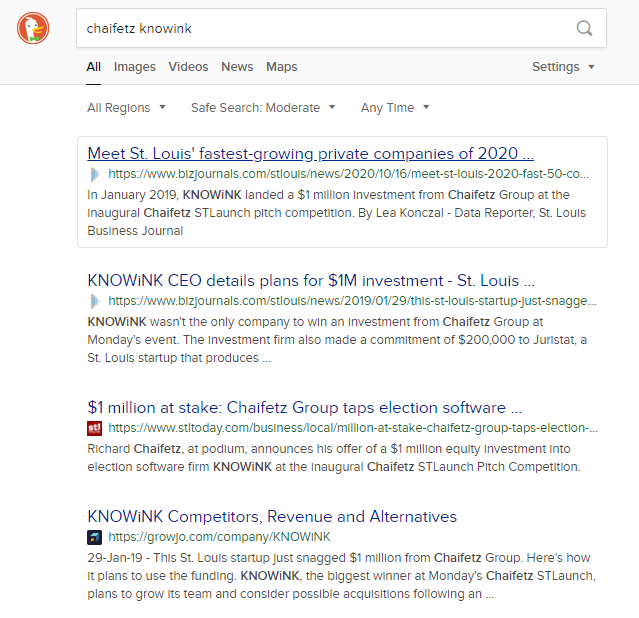Screen dimensions: 639x618
Task: Click the growjo favicon icon
Action: click(94, 537)
